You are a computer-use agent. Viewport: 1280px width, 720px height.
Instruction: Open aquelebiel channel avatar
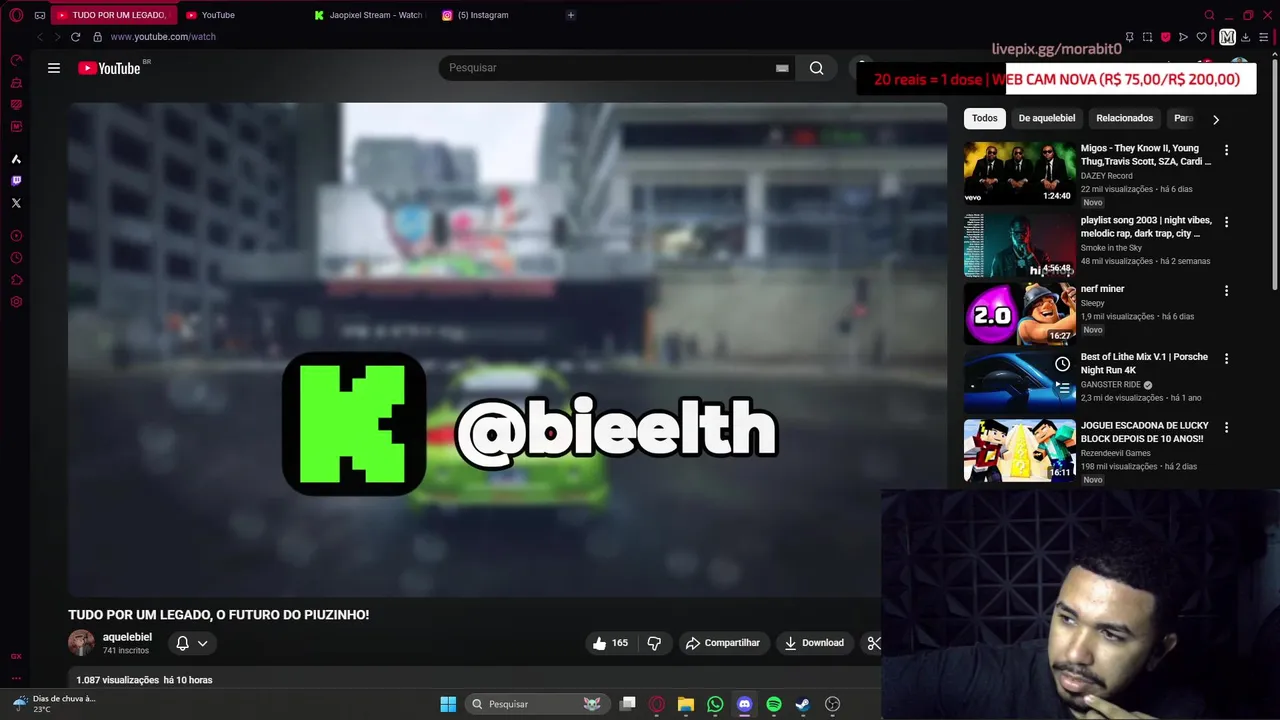81,643
